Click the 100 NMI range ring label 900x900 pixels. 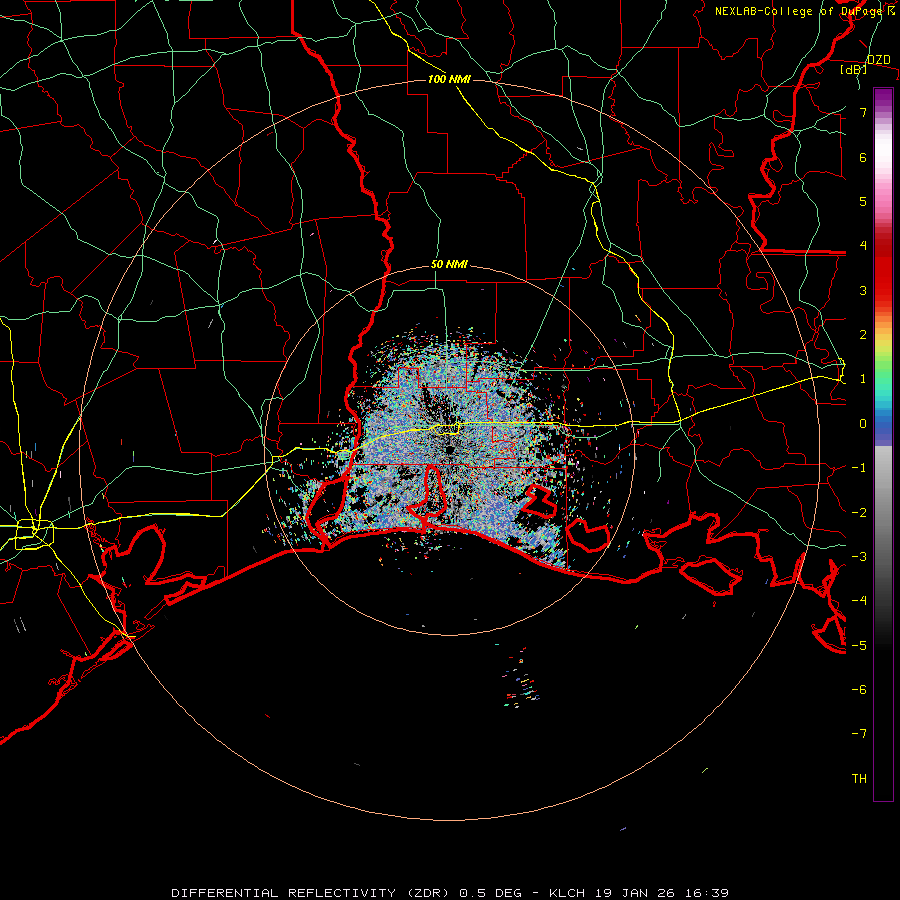(449, 79)
